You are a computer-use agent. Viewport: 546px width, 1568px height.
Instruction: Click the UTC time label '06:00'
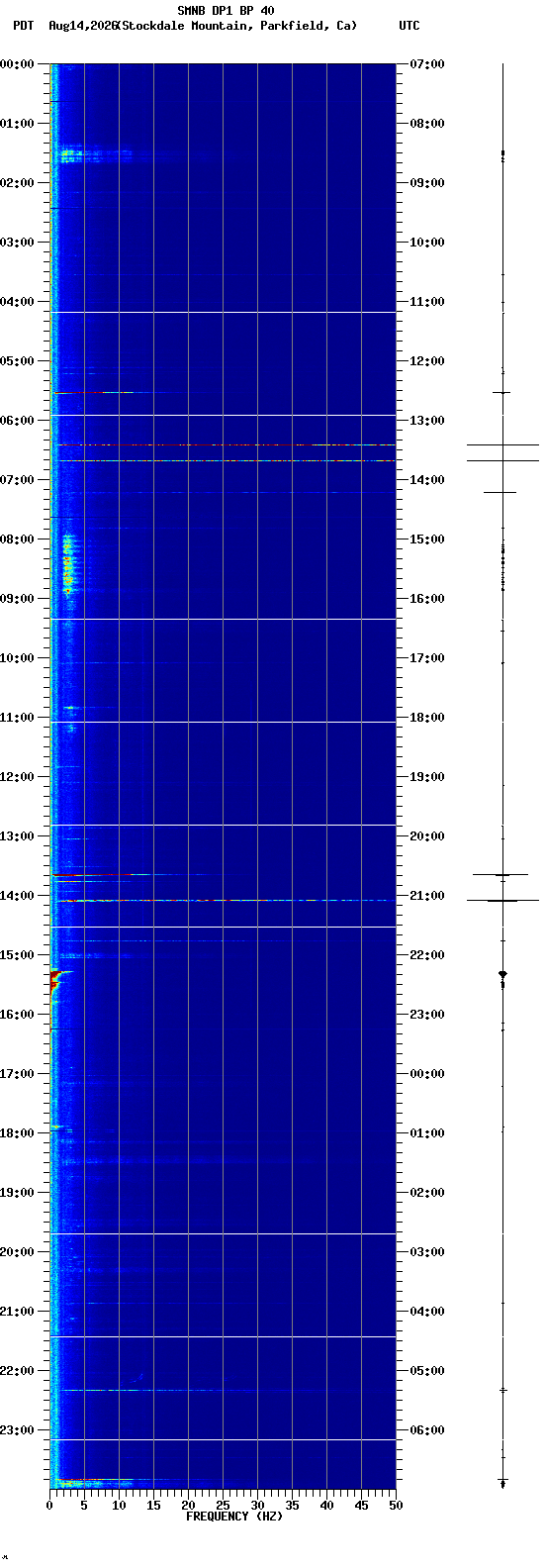pos(427,1430)
